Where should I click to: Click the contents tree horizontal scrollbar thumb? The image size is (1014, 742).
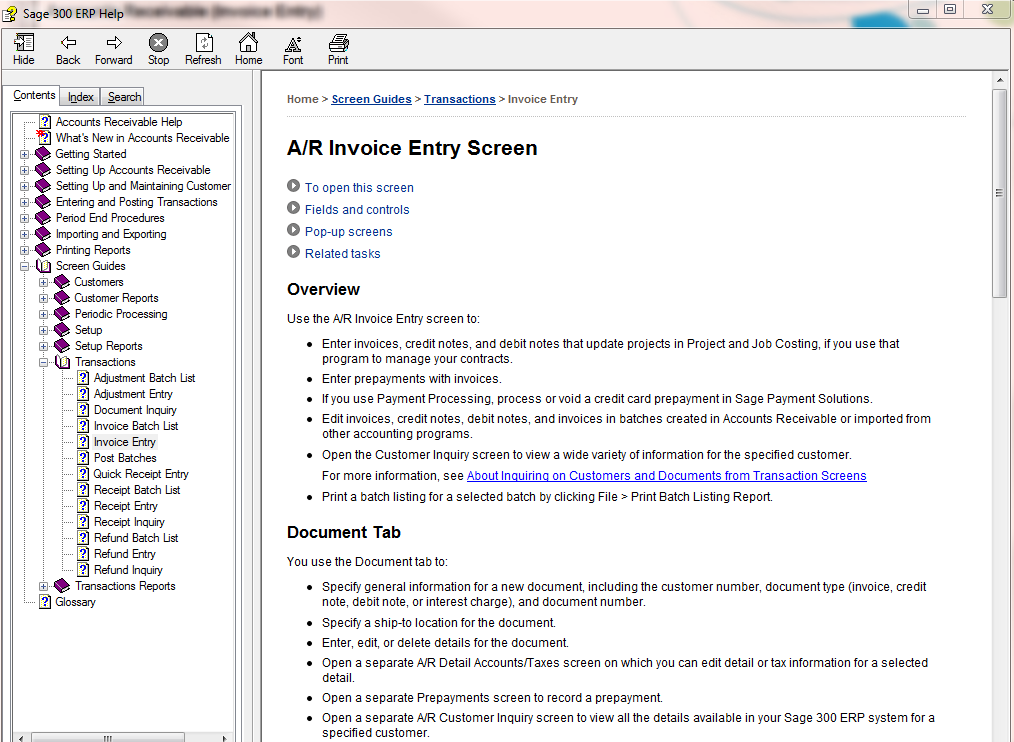[107, 737]
